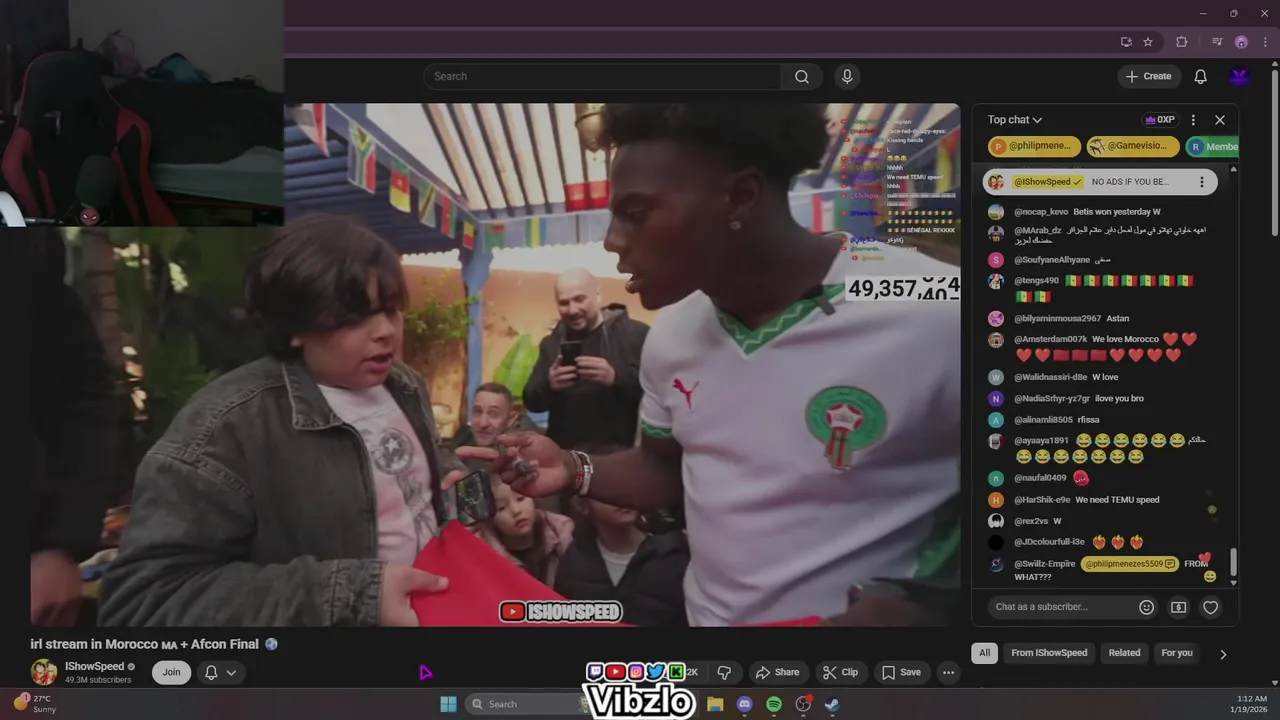This screenshot has width=1280, height=720.
Task: Click the Super Chat dollar icon
Action: [1179, 607]
